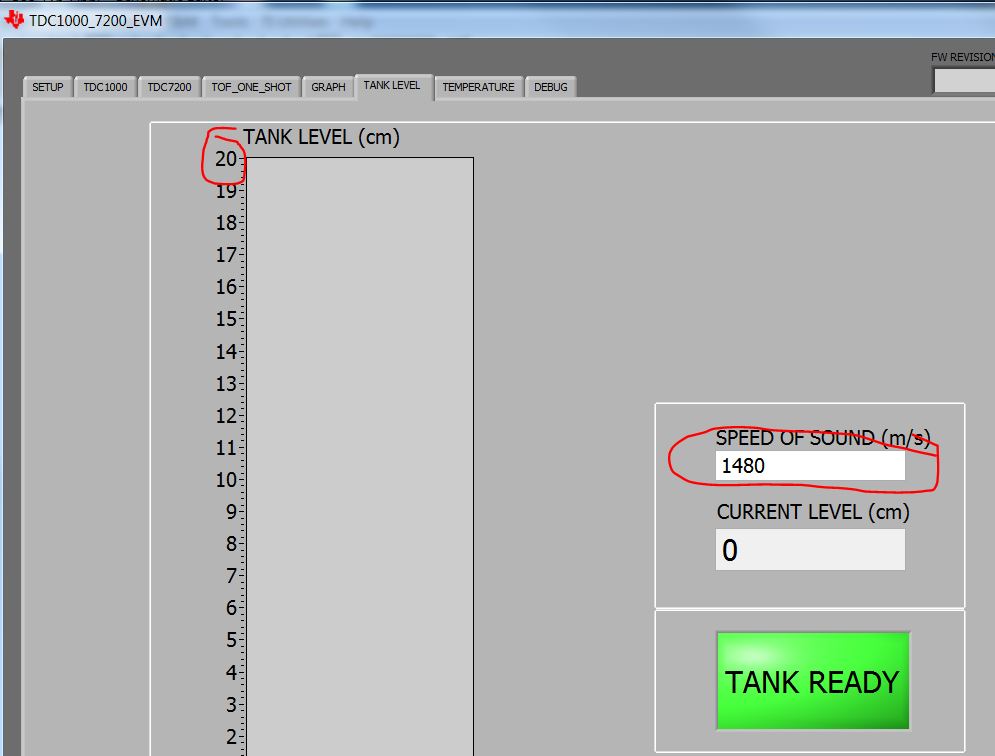The image size is (995, 756).
Task: Click the Current Level value field
Action: coord(810,550)
